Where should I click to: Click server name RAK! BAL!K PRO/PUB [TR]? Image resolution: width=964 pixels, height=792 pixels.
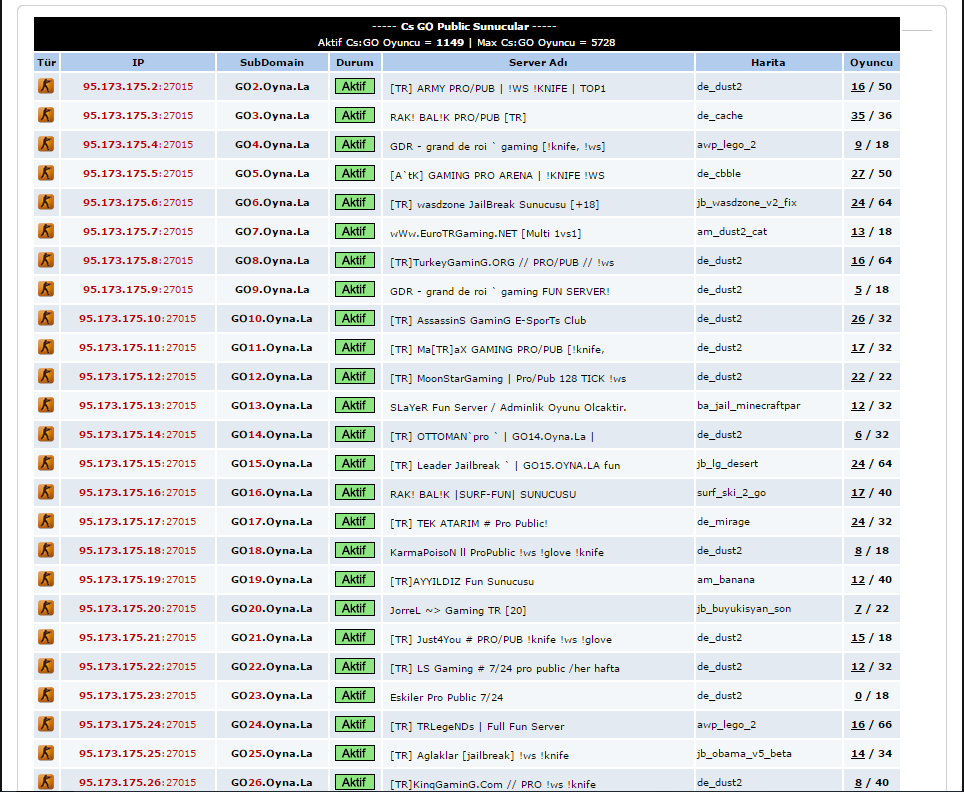point(458,117)
